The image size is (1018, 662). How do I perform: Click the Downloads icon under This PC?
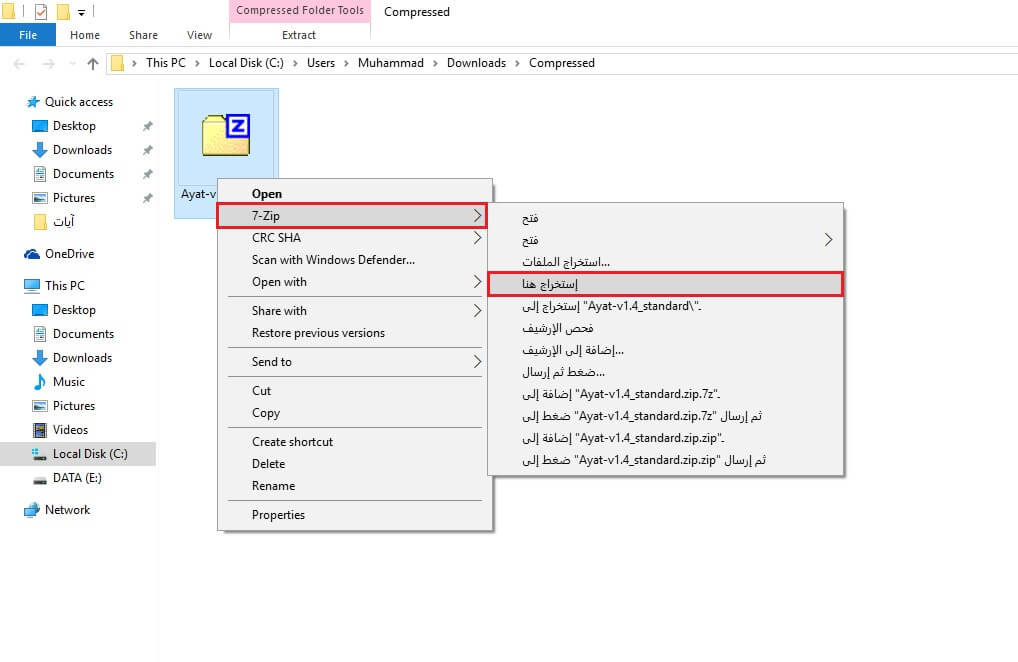(x=40, y=358)
